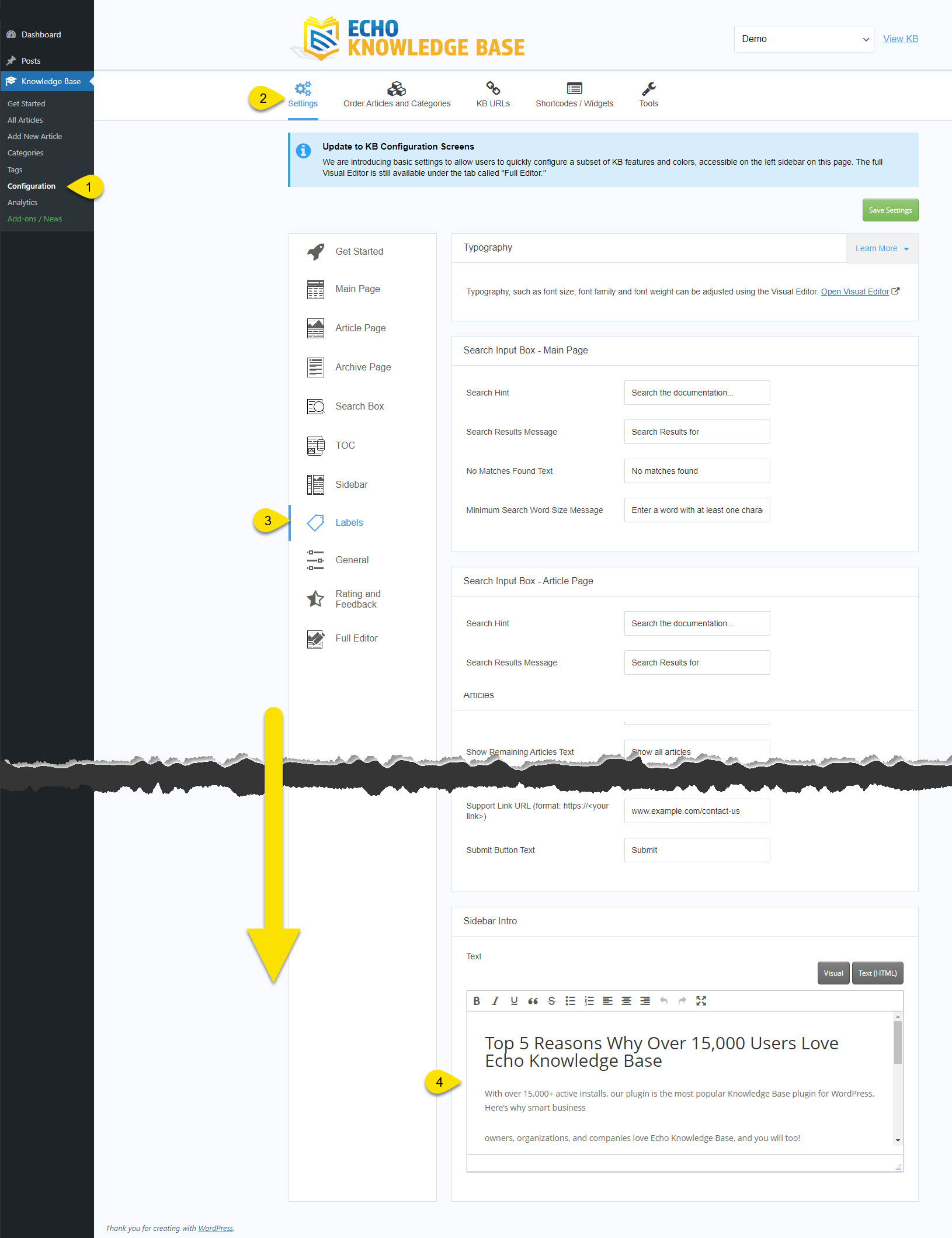952x1238 pixels.
Task: Toggle italic formatting in the text editor
Action: (x=495, y=1000)
